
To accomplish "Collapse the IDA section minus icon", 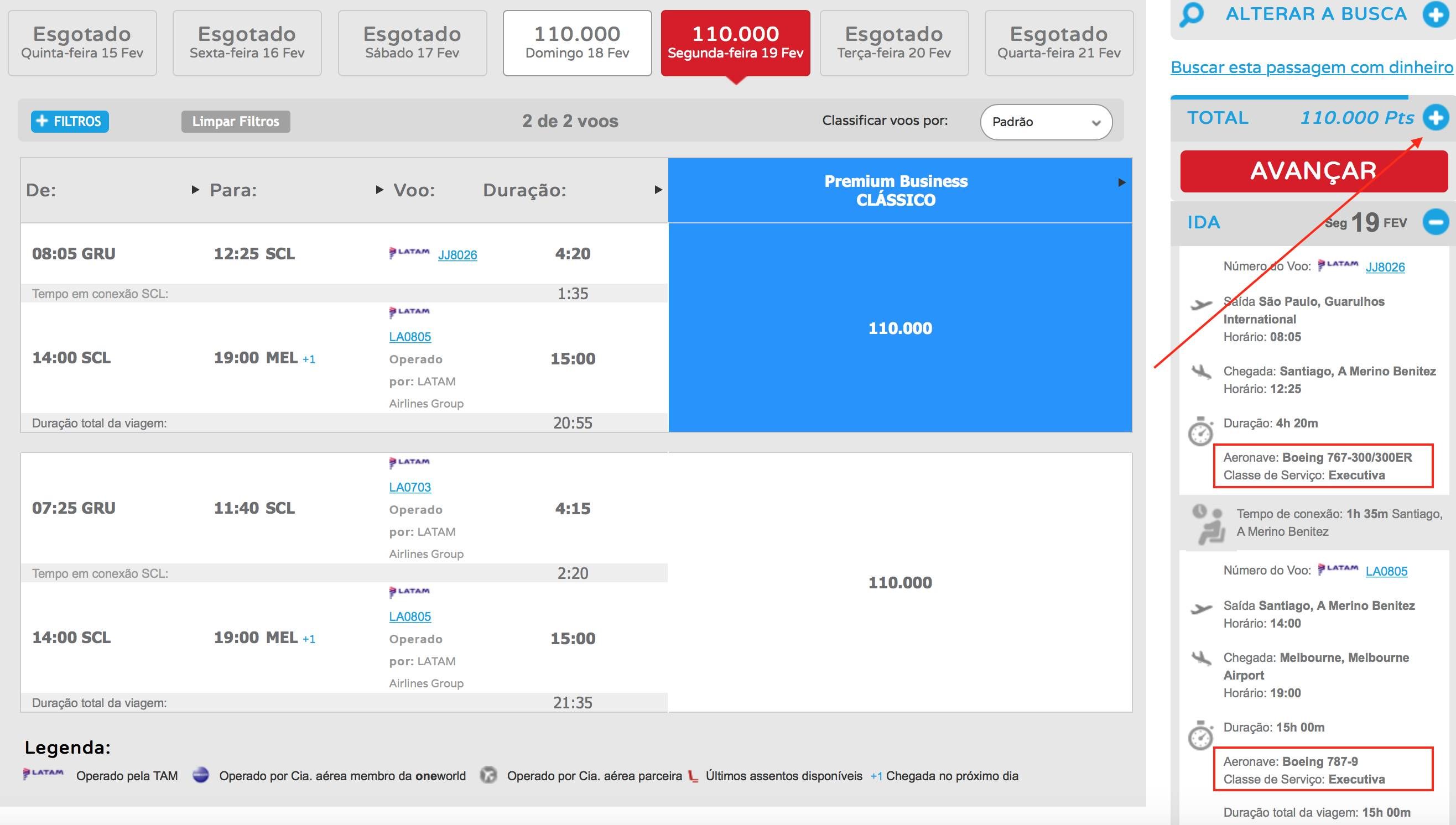I will [1436, 222].
